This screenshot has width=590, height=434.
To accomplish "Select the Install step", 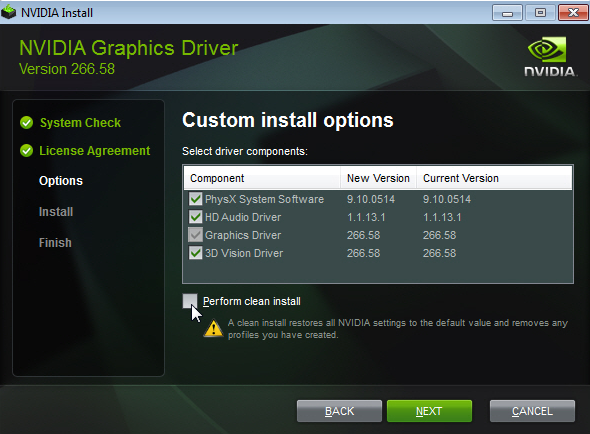I will click(56, 212).
